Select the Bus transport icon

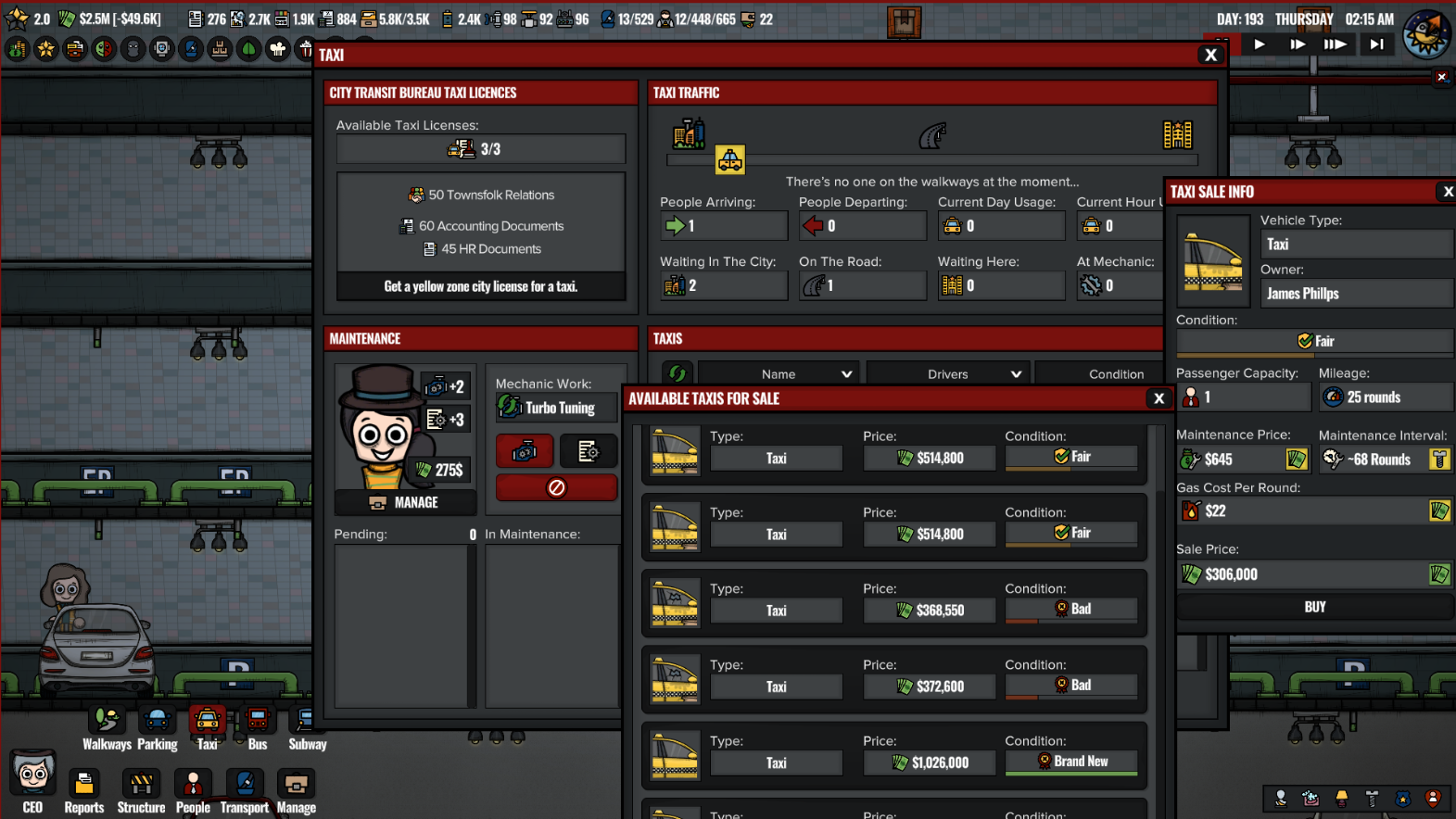(258, 721)
